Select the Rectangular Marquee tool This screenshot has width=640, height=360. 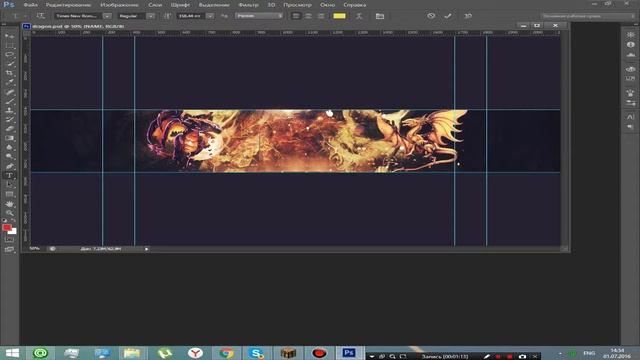[x=9, y=45]
